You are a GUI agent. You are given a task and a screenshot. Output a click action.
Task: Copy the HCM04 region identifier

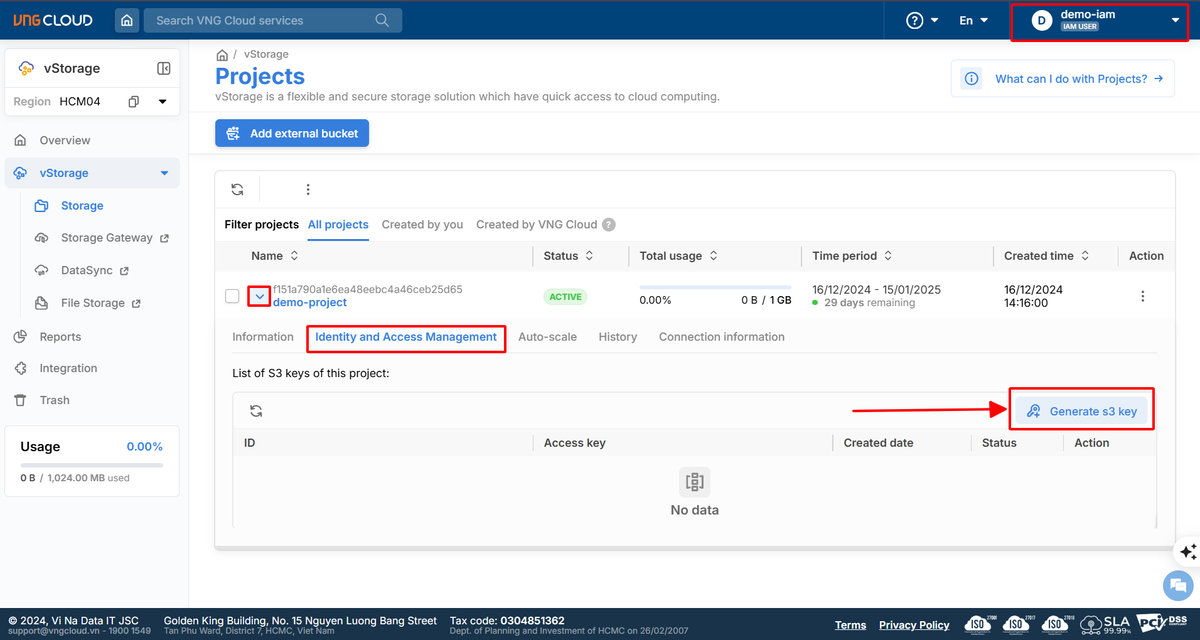134,102
